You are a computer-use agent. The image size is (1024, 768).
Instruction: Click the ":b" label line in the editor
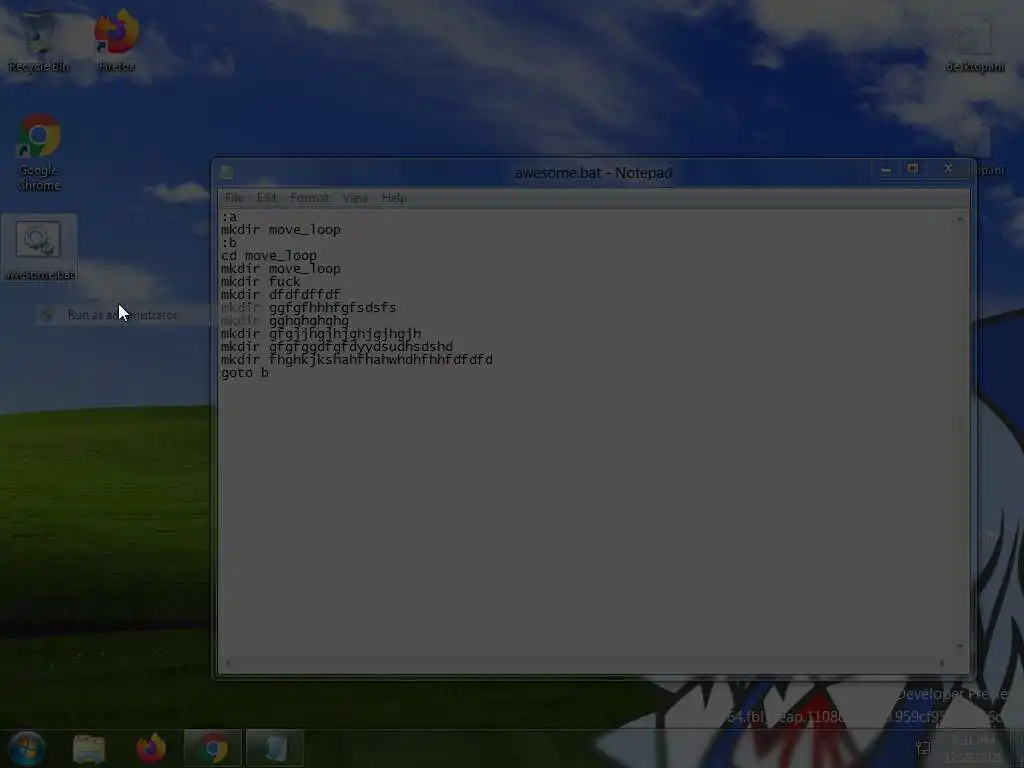(x=229, y=243)
